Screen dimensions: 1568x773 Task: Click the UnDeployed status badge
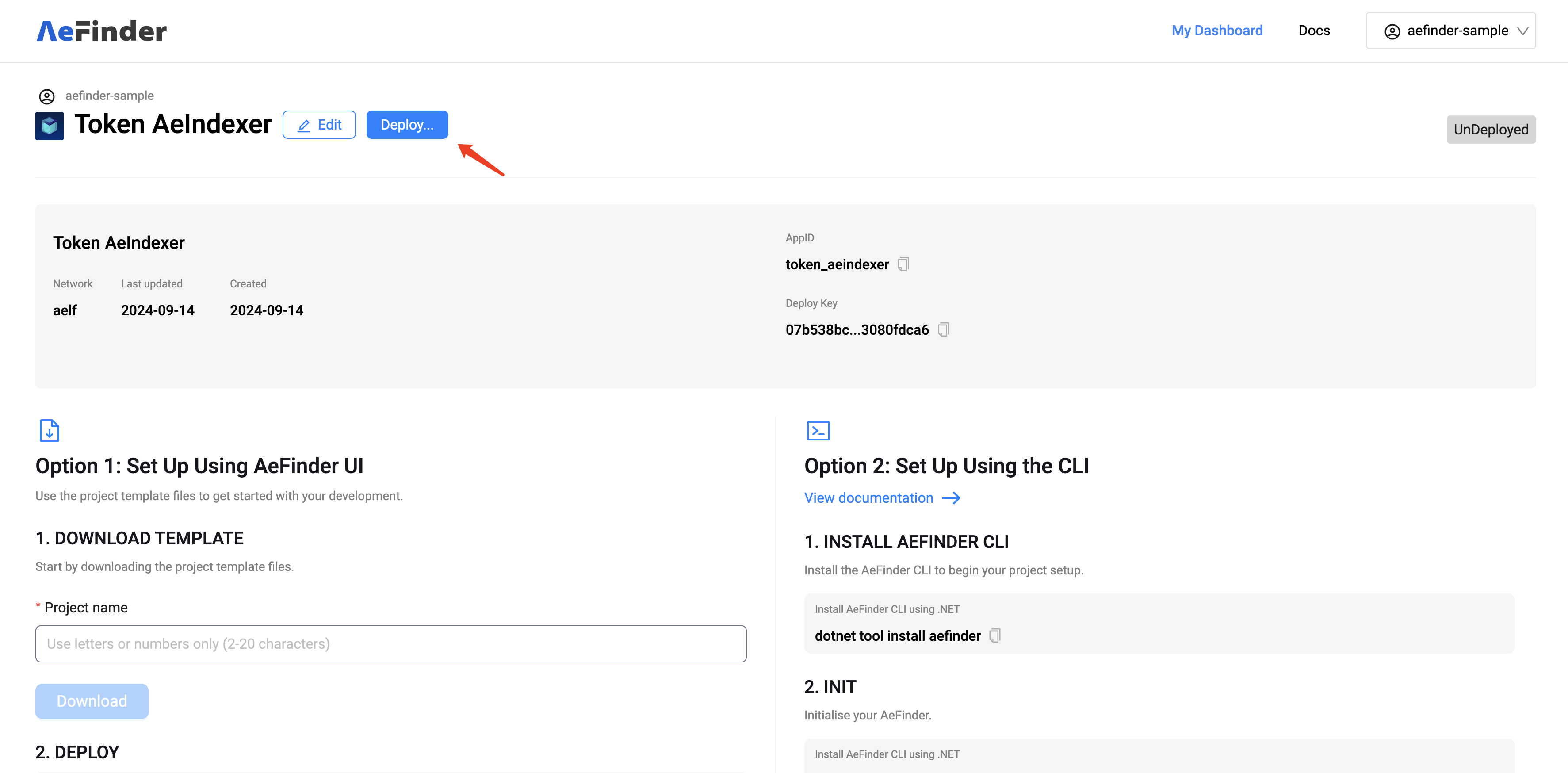tap(1490, 130)
